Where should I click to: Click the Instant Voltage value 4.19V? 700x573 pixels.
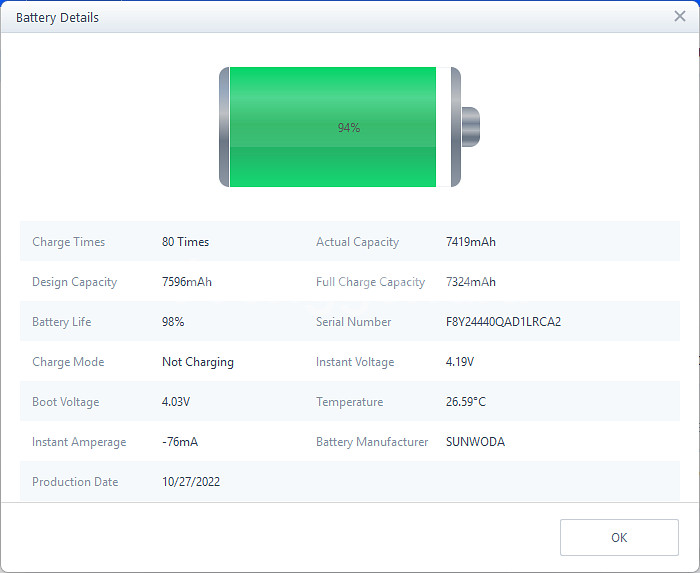click(x=460, y=362)
